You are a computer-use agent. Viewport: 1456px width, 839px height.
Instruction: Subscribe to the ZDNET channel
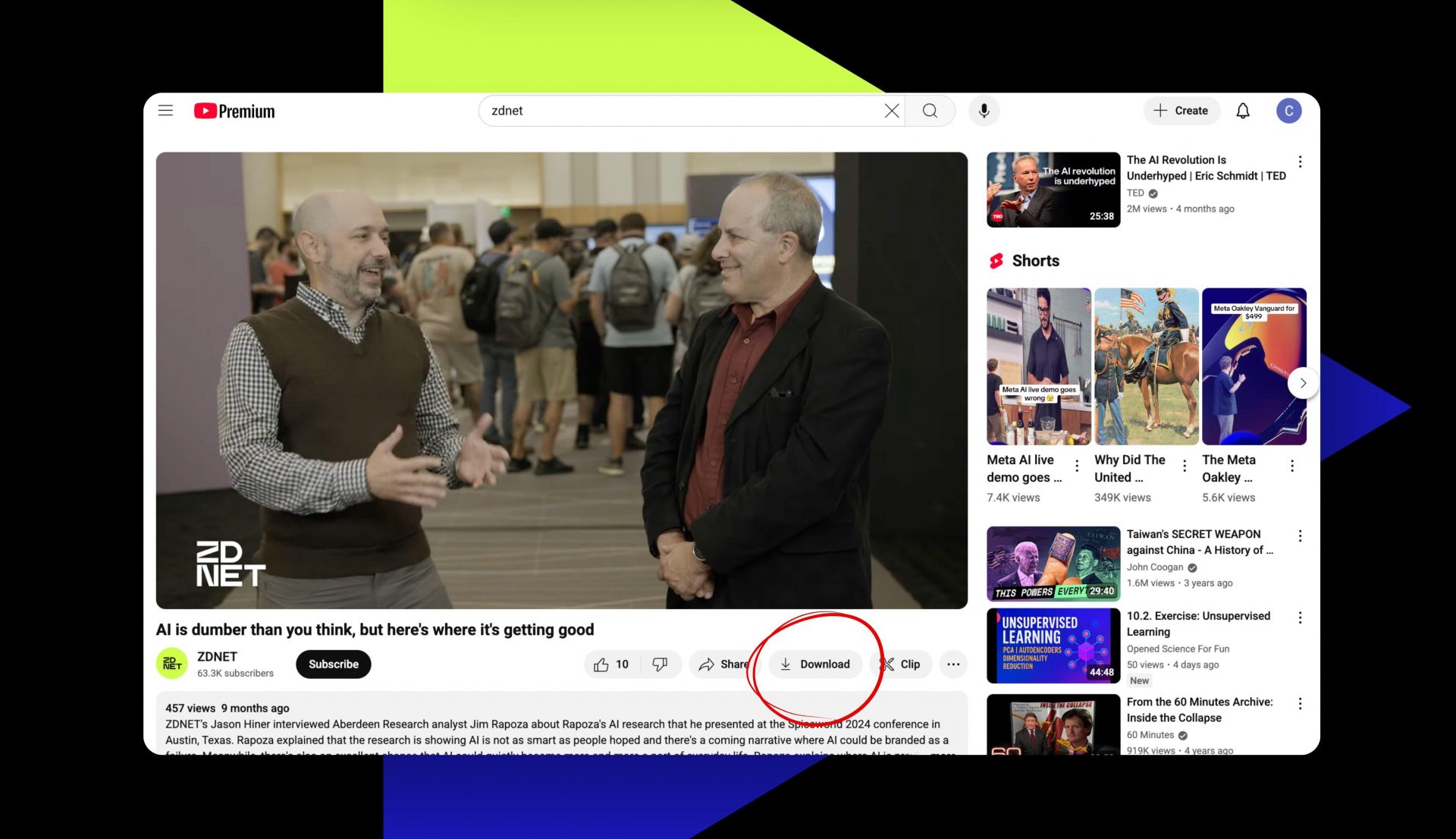point(333,664)
